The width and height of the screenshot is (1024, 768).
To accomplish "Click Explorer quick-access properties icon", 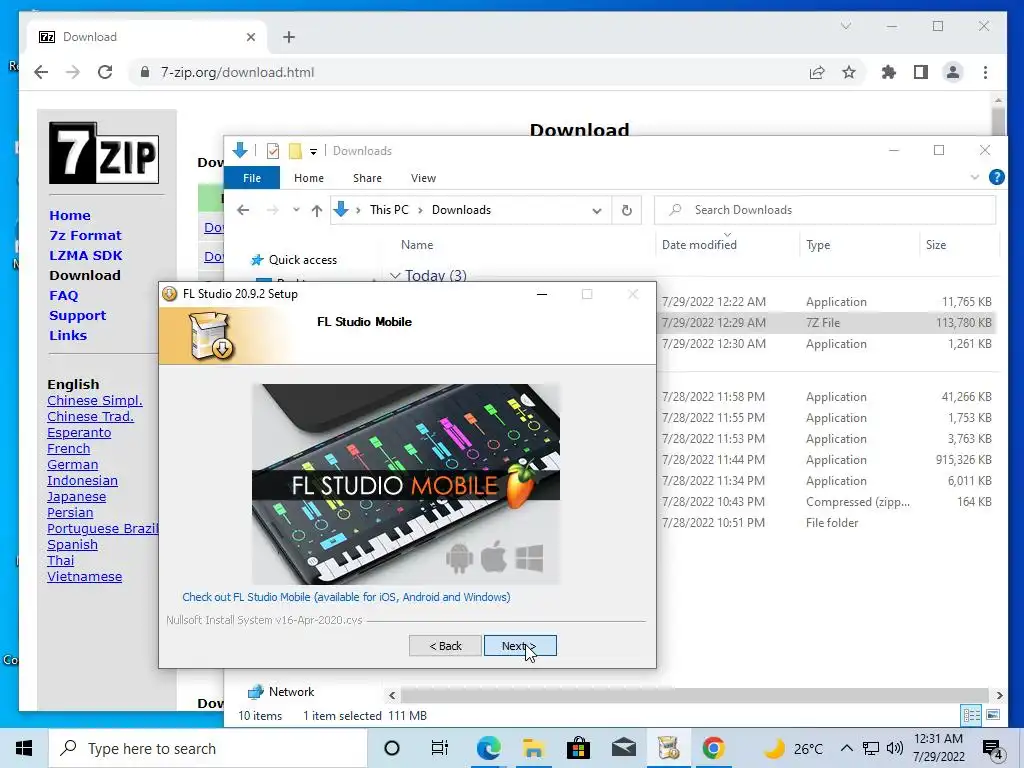I will click(x=273, y=151).
